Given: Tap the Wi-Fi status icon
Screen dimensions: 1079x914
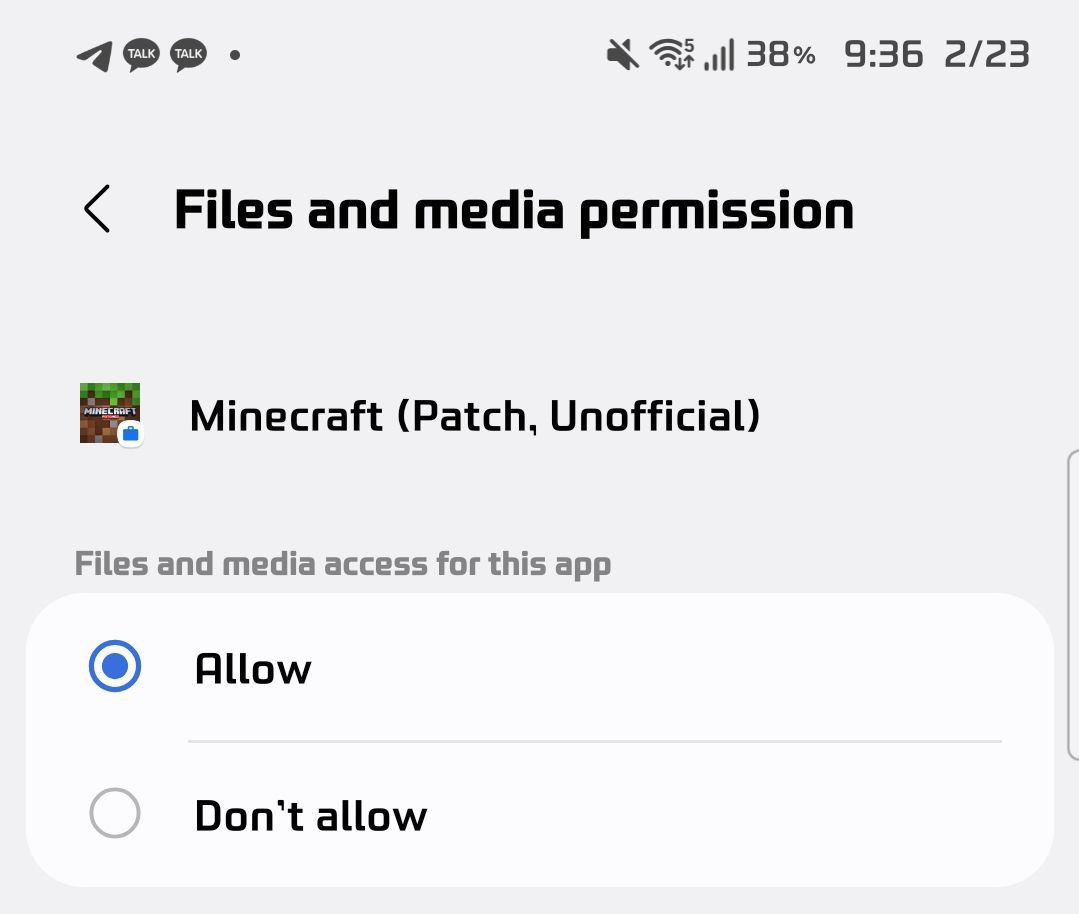Looking at the screenshot, I should (671, 54).
